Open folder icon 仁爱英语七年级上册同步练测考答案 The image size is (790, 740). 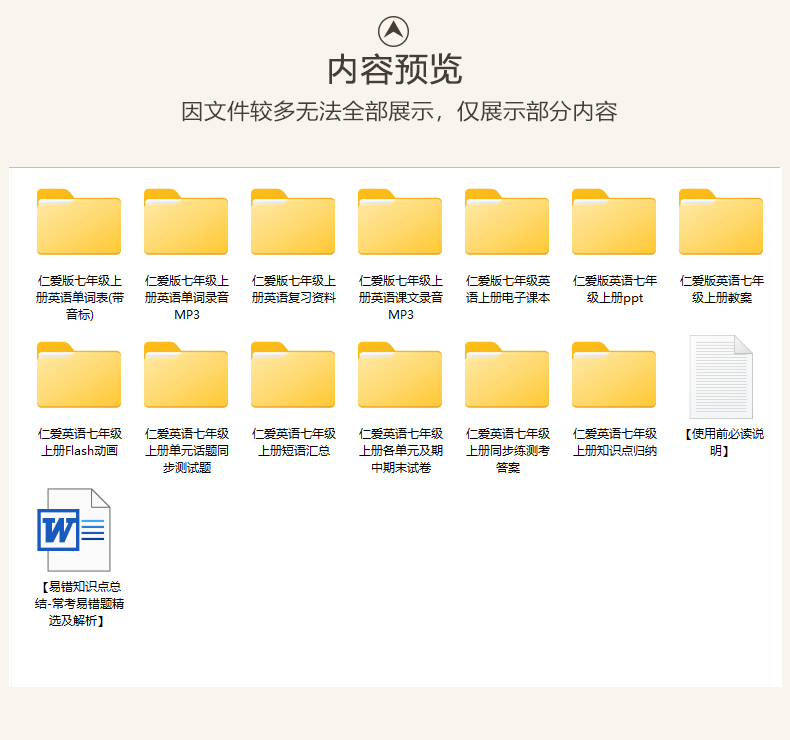(507, 375)
